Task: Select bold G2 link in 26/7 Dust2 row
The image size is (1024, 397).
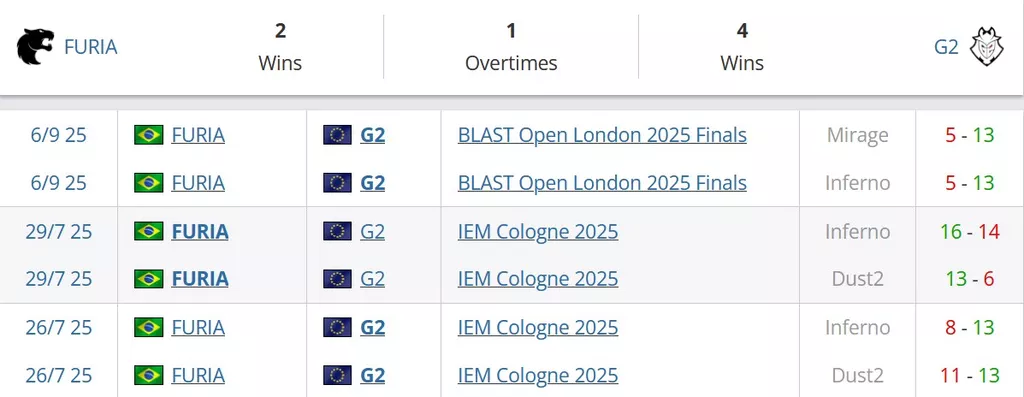Action: pyautogui.click(x=372, y=375)
